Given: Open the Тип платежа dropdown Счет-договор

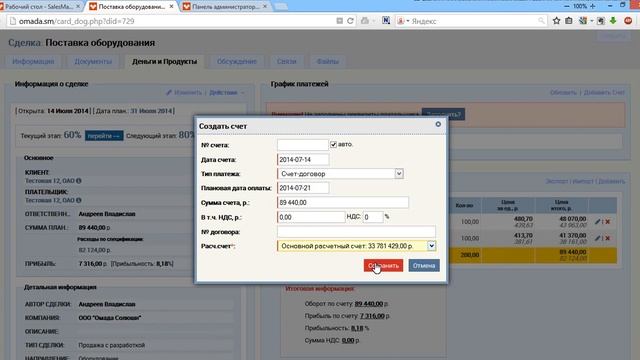Looking at the screenshot, I should (340, 174).
